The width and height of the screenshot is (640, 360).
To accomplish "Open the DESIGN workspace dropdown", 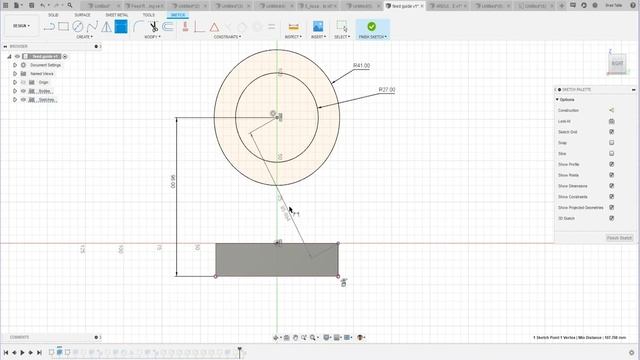I will 21,26.
